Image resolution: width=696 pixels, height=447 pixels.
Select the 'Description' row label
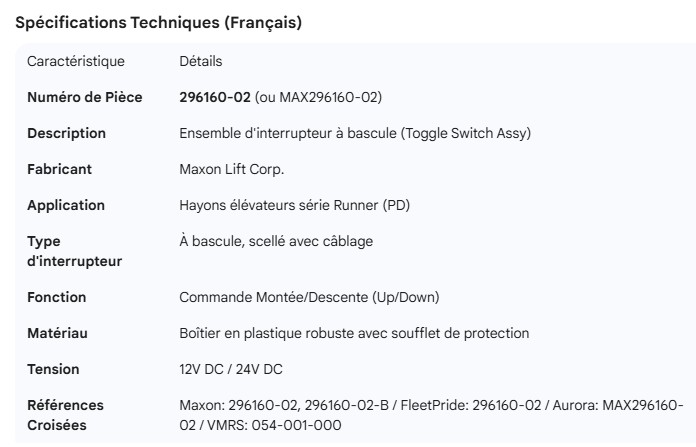[x=66, y=133]
